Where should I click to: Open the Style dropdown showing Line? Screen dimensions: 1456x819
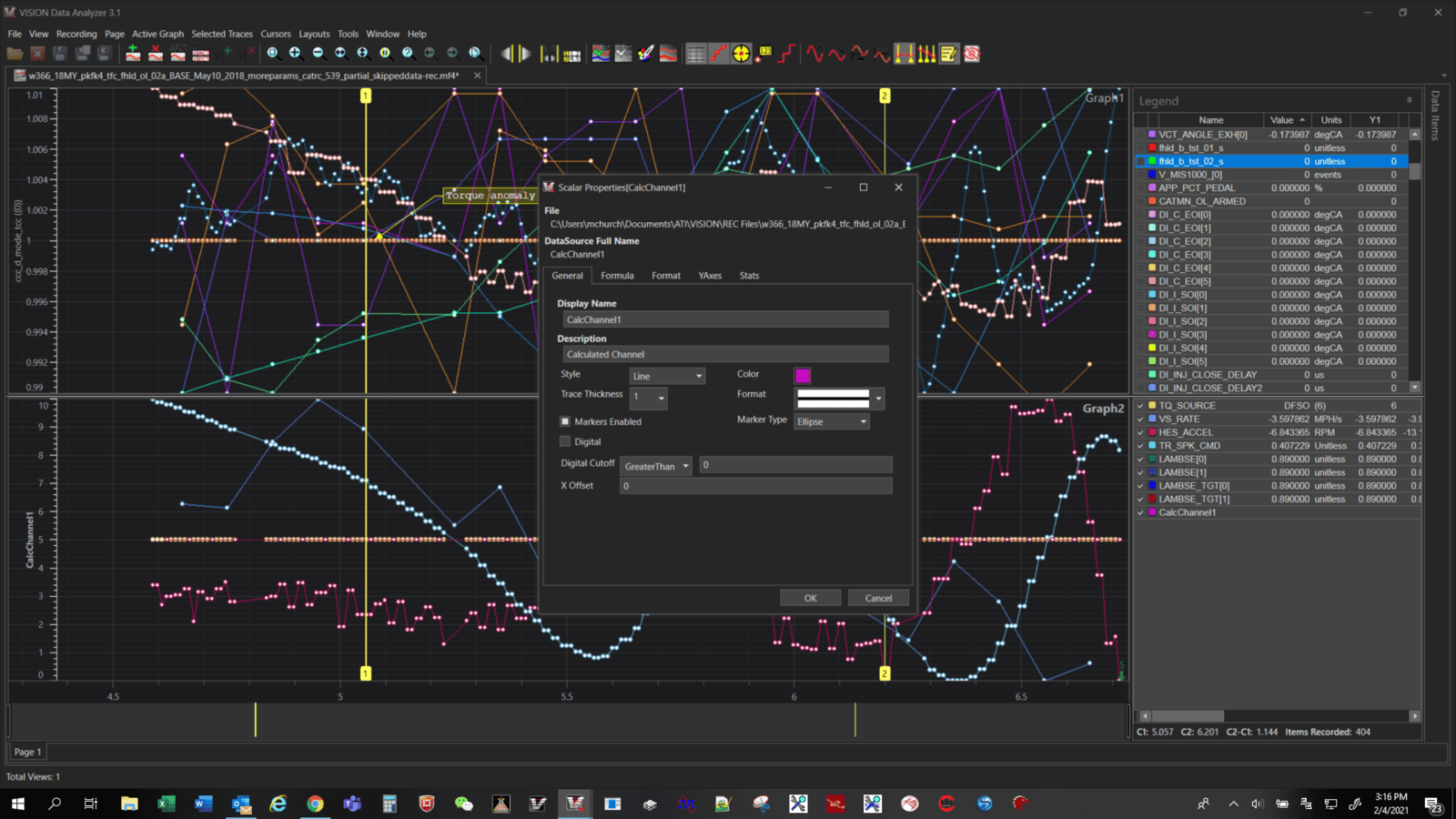point(667,376)
